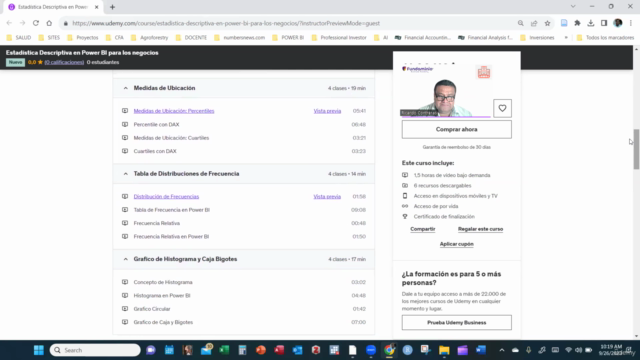Open Outlook from the taskbar
Screen dimensions: 640x360
coord(298,350)
